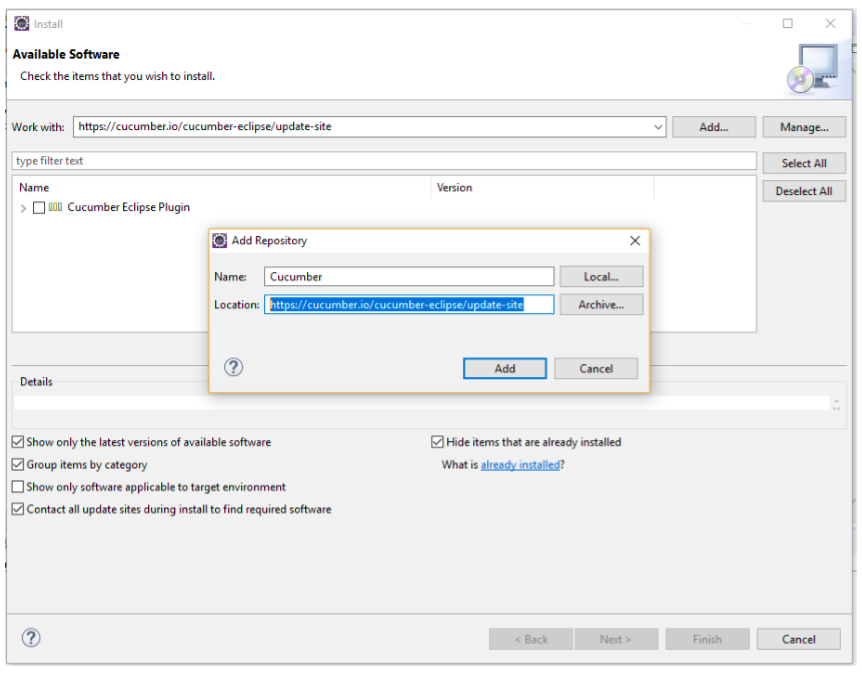Image resolution: width=862 pixels, height=678 pixels.
Task: Click the Eclipse icon in Install title bar
Action: click(x=21, y=24)
